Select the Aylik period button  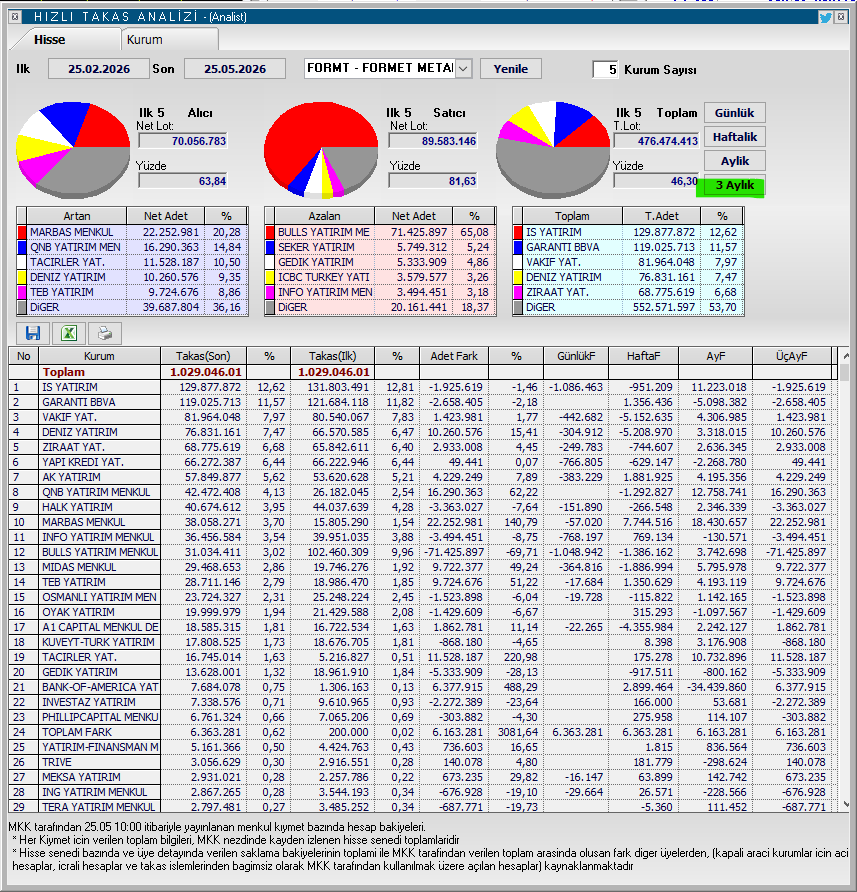(735, 161)
